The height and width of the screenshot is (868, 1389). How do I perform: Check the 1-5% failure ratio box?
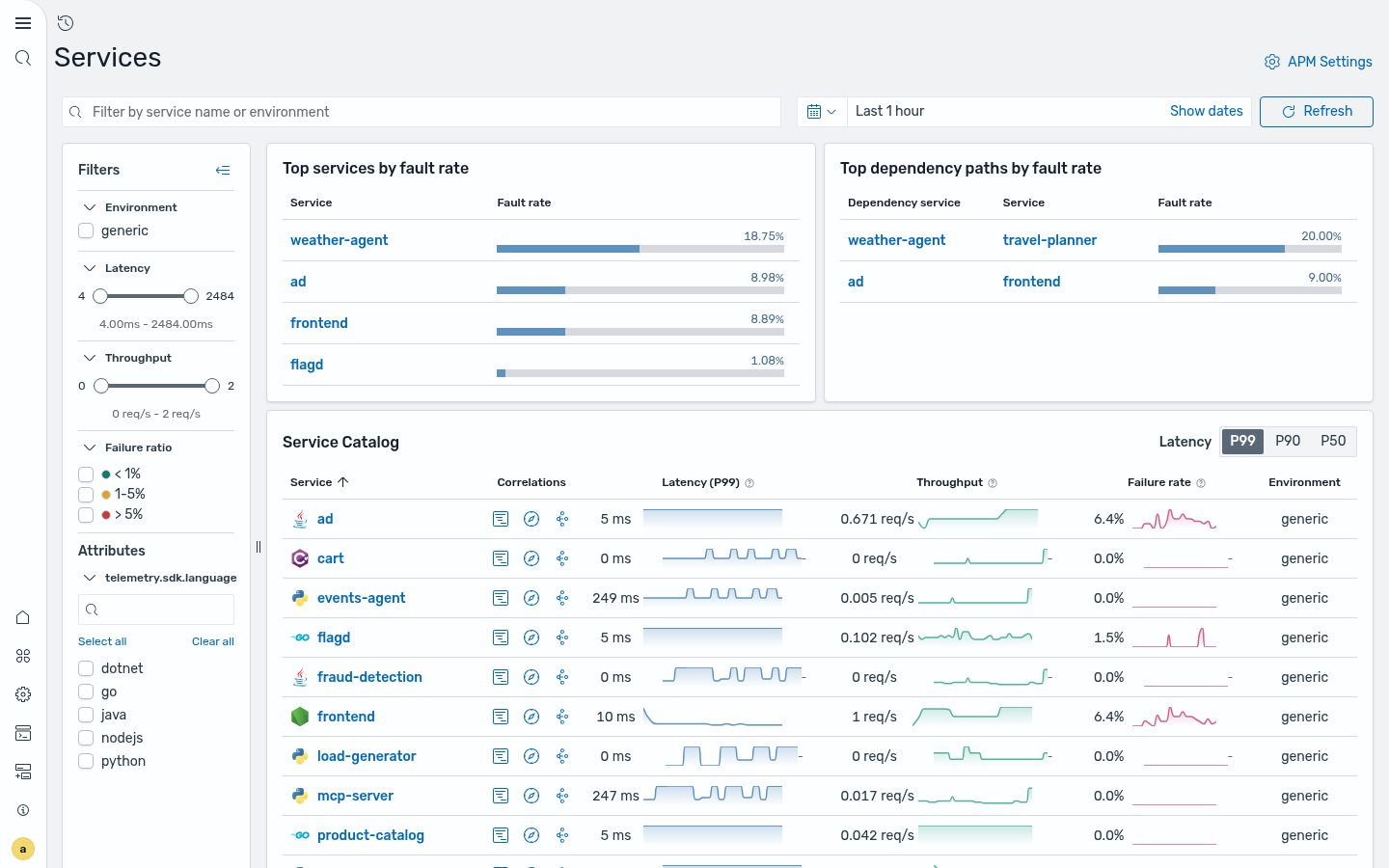coord(86,494)
